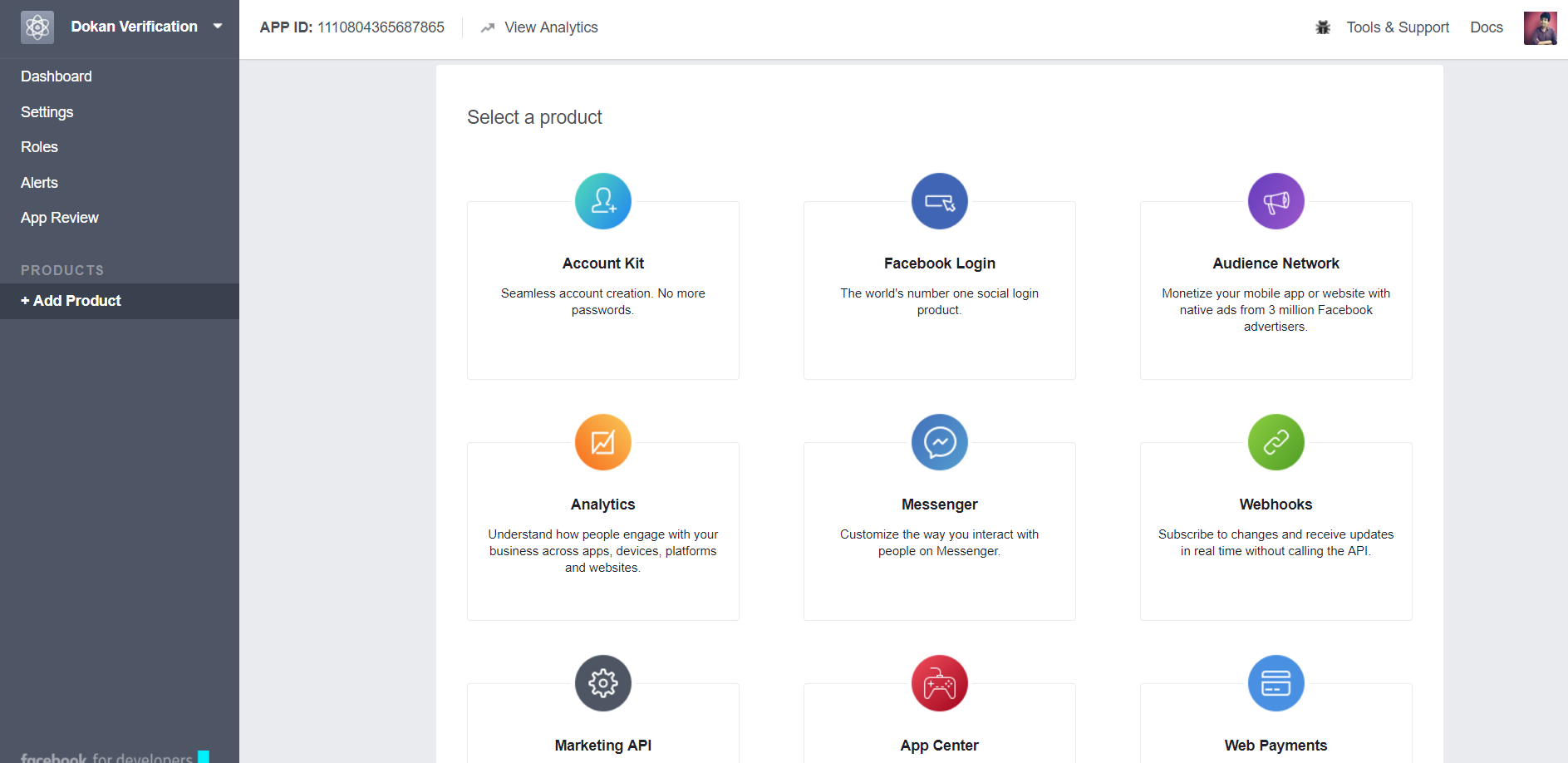Click the facebook for developers logo
1568x763 pixels.
pos(115,757)
